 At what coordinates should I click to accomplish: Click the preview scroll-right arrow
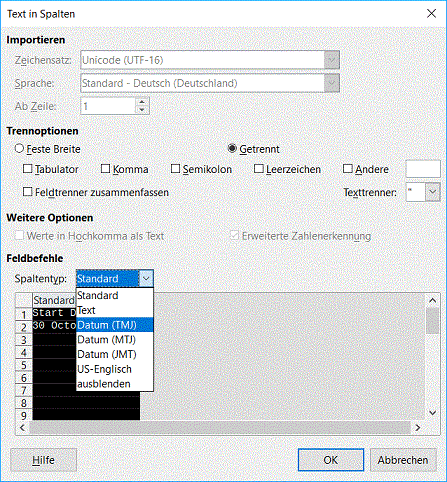point(418,428)
